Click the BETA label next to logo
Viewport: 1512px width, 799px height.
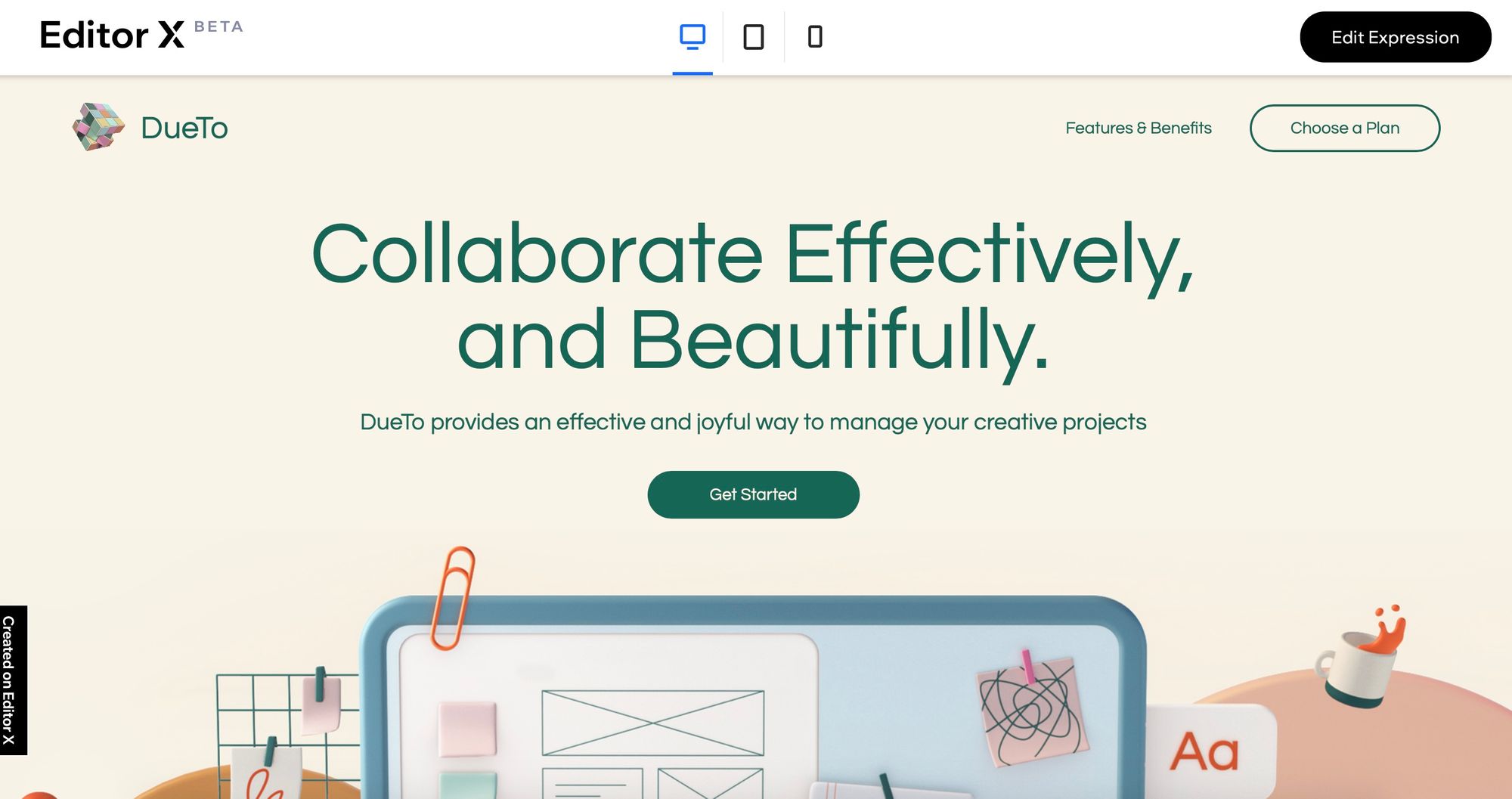218,26
